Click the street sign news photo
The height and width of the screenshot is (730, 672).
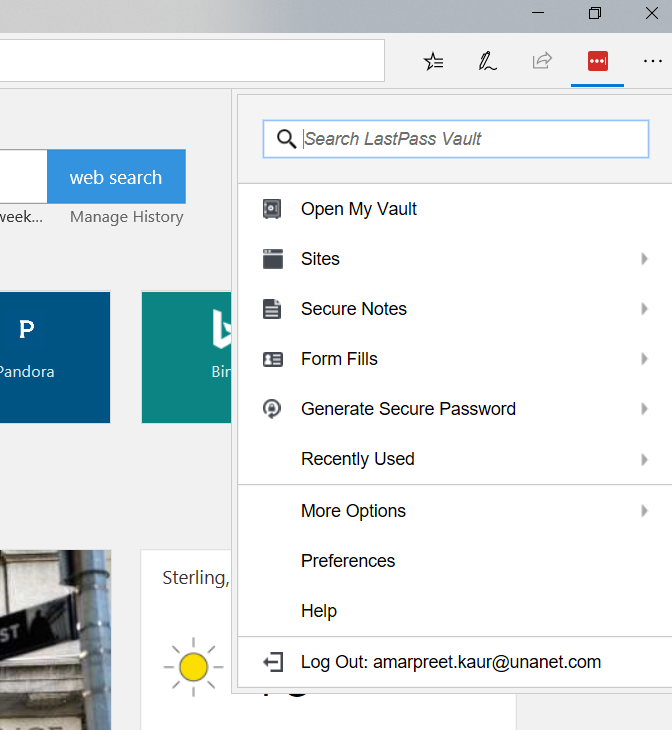coord(55,640)
